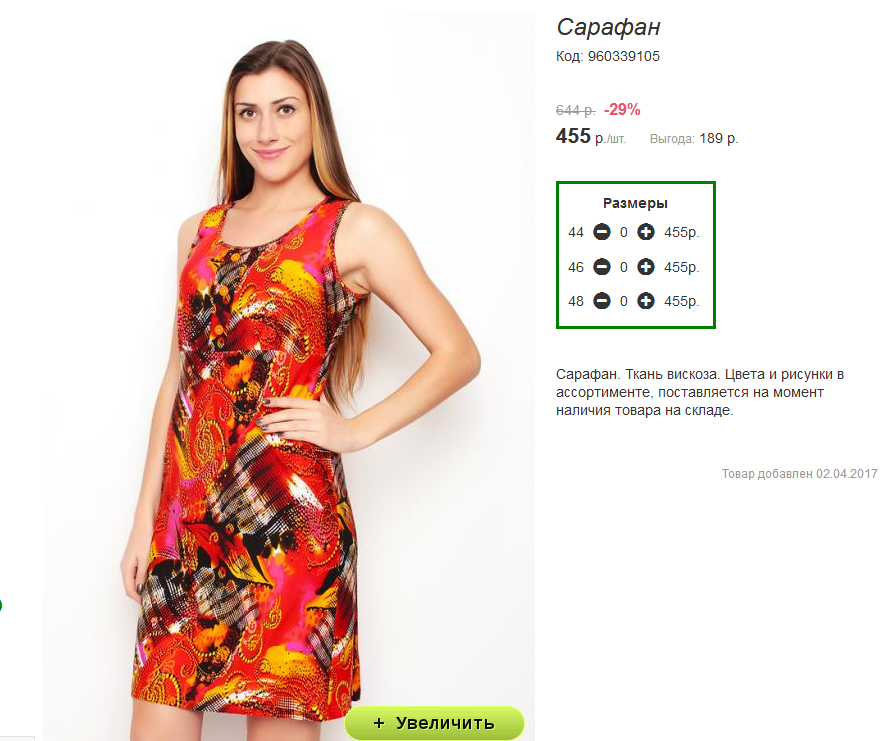Image resolution: width=883 pixels, height=741 pixels.
Task: Click the Размеры heading
Action: (635, 203)
